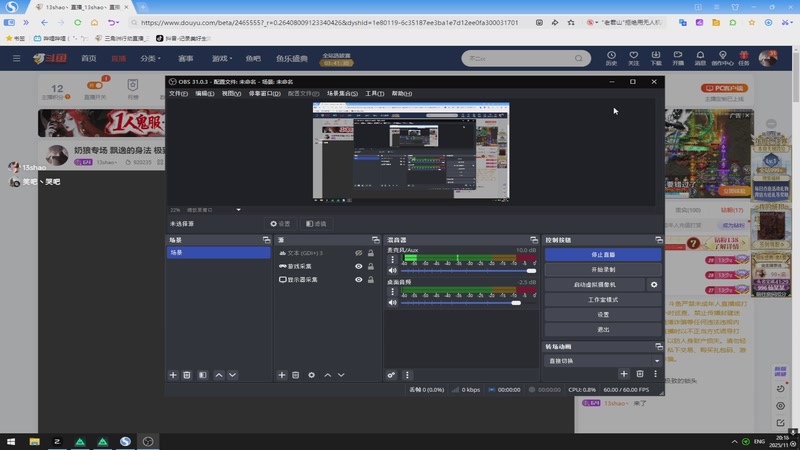Open virtual camera settings gear
800x450 pixels.
654,285
